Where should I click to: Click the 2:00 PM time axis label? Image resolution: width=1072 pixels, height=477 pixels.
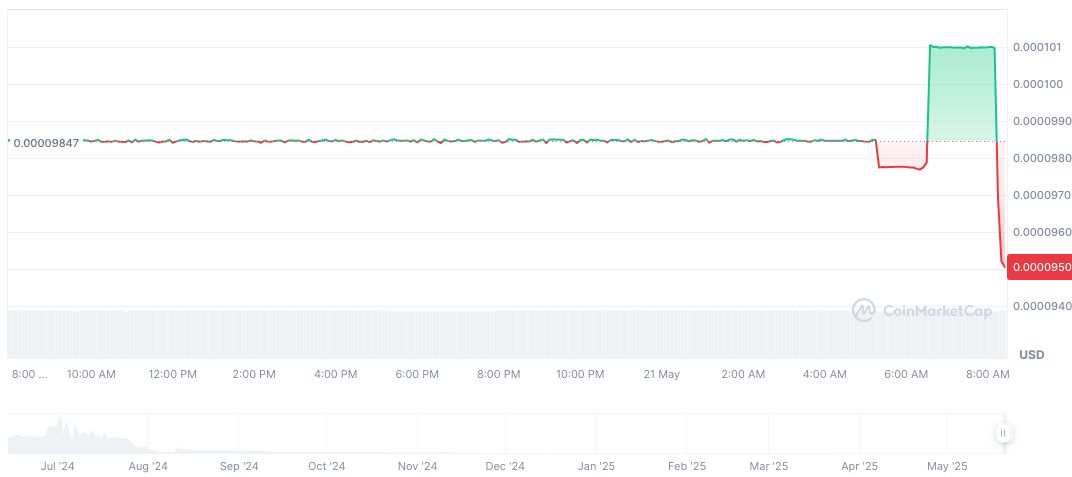coord(254,374)
